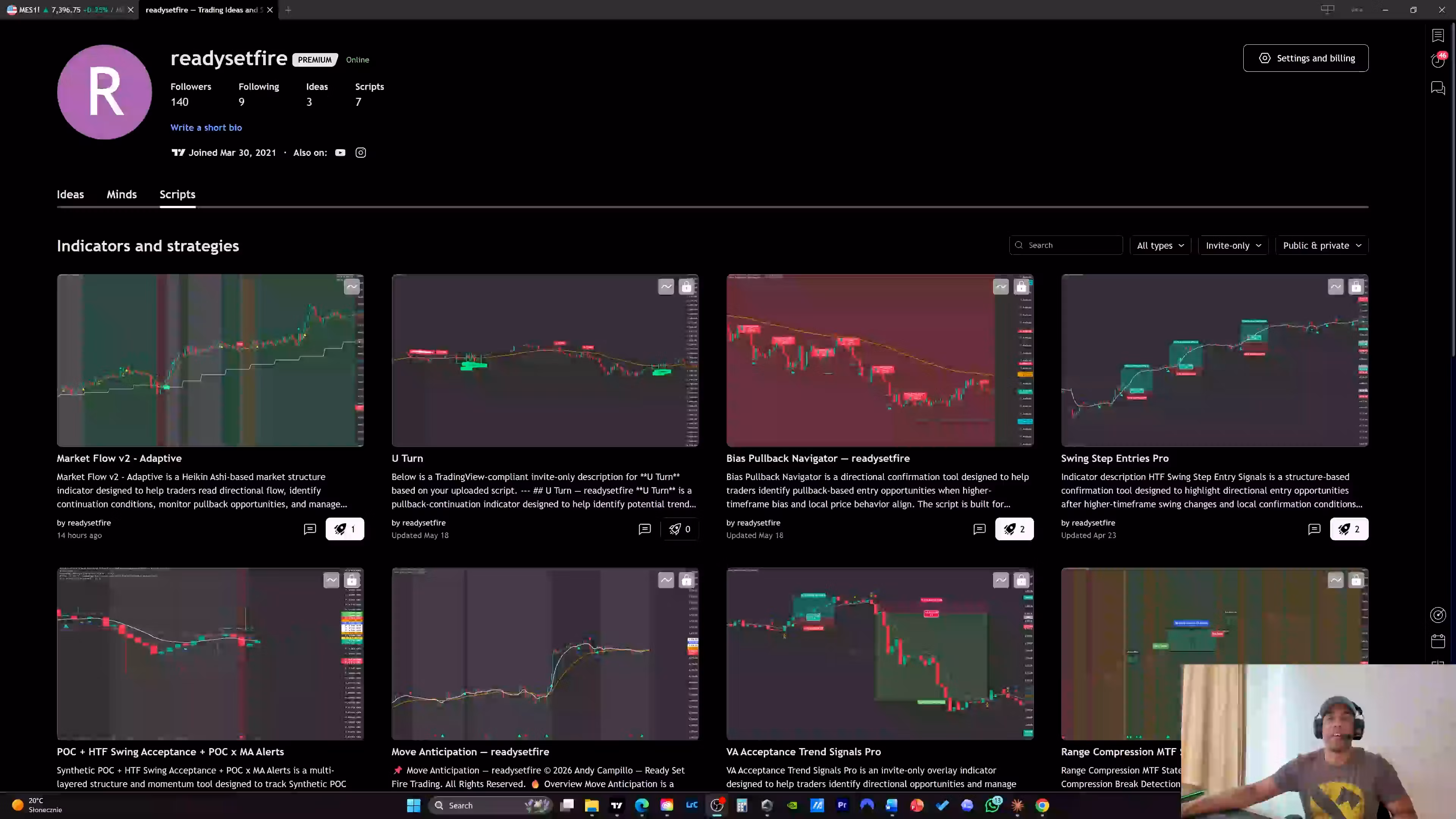Click the lock icon on Bias Pullback Navigator thumbnail
Screen dimensions: 1456x819
(1021, 287)
